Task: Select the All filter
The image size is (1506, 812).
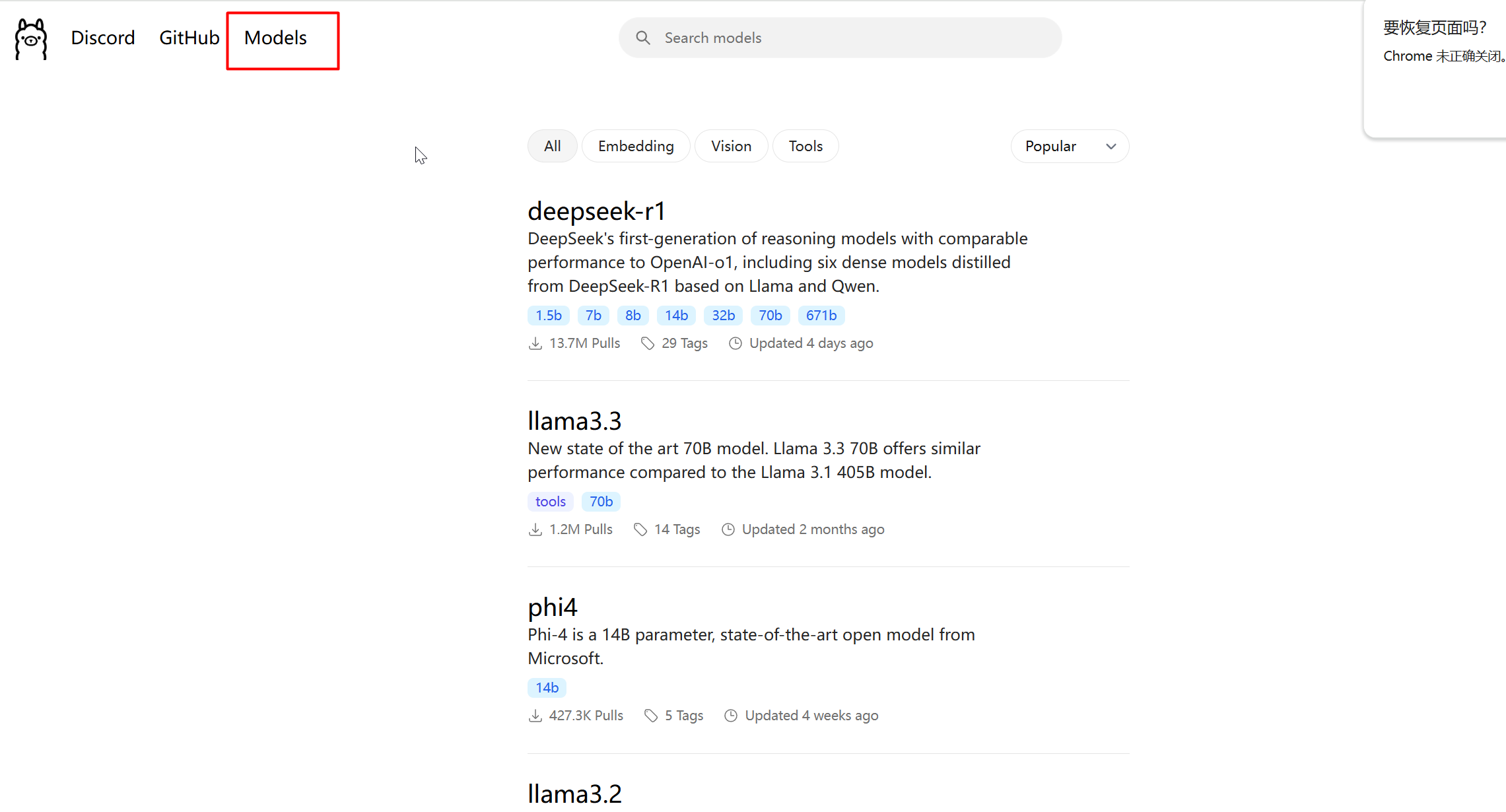Action: coord(552,147)
